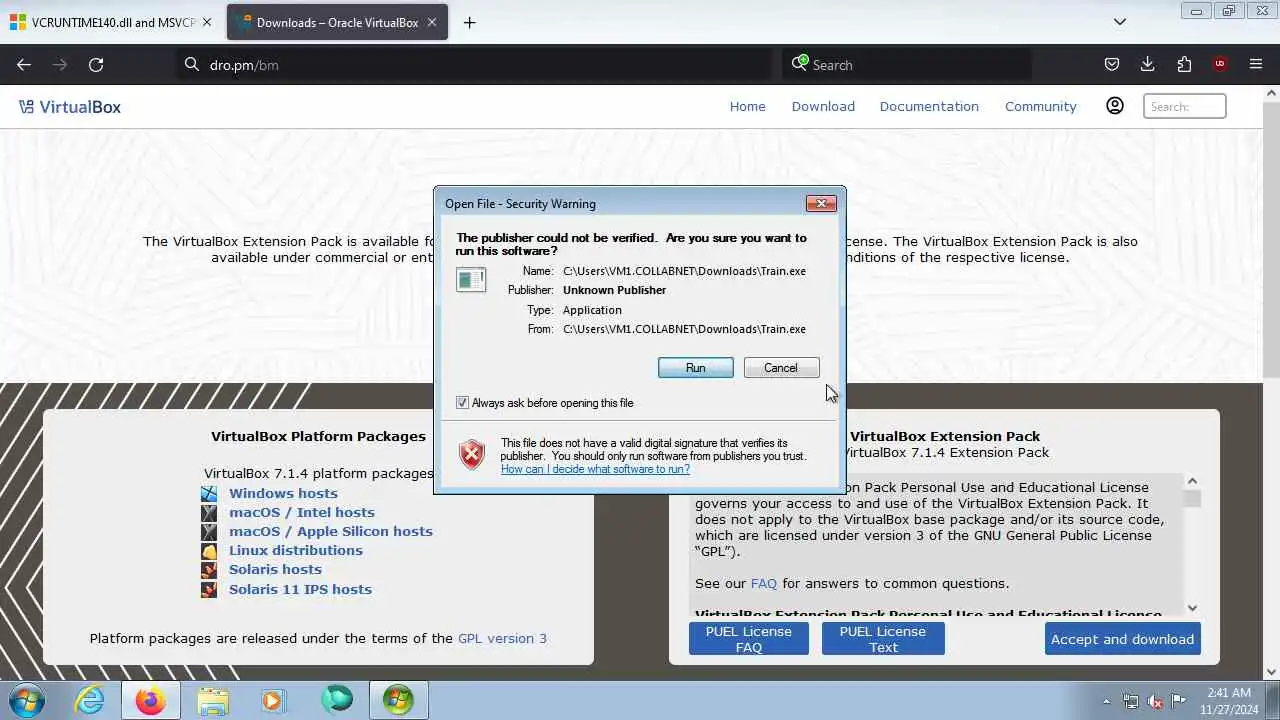Open Firefox downloads panel

coord(1147,64)
